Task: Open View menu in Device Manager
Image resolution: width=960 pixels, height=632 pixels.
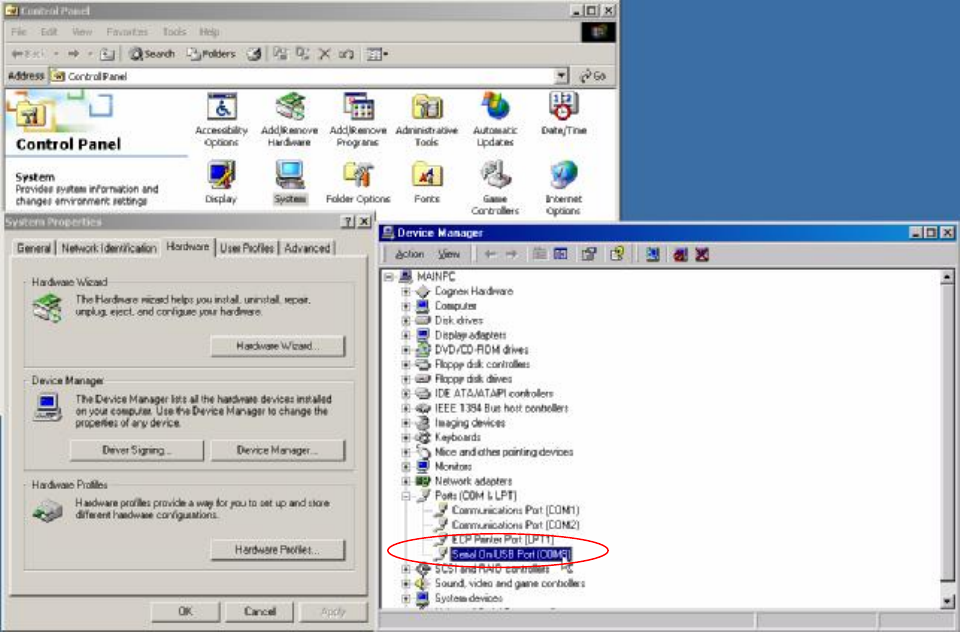Action: (x=449, y=254)
